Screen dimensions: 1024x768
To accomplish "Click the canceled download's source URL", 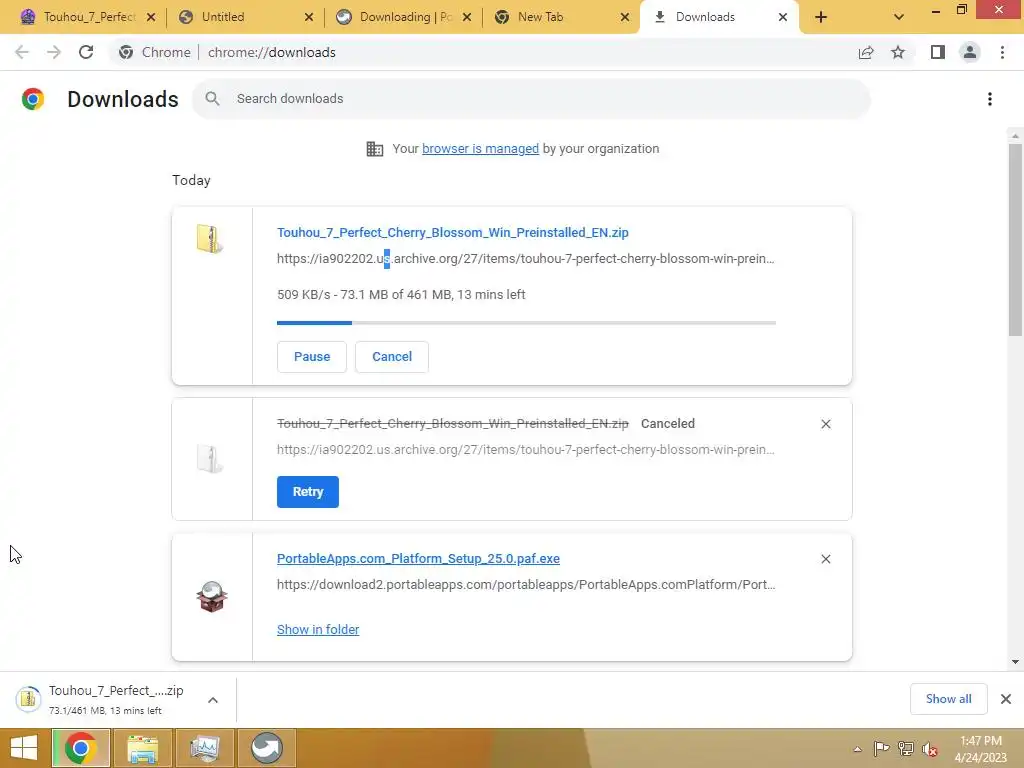I will coord(526,450).
